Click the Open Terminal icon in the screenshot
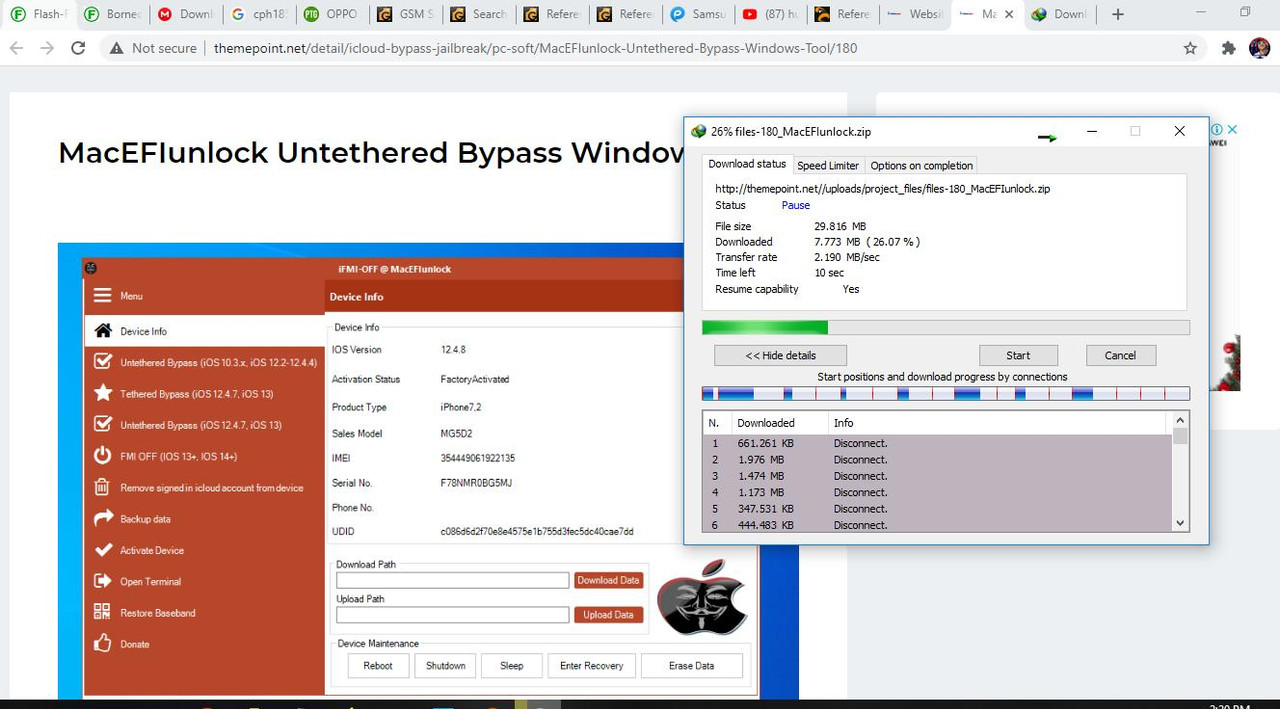 click(x=102, y=581)
